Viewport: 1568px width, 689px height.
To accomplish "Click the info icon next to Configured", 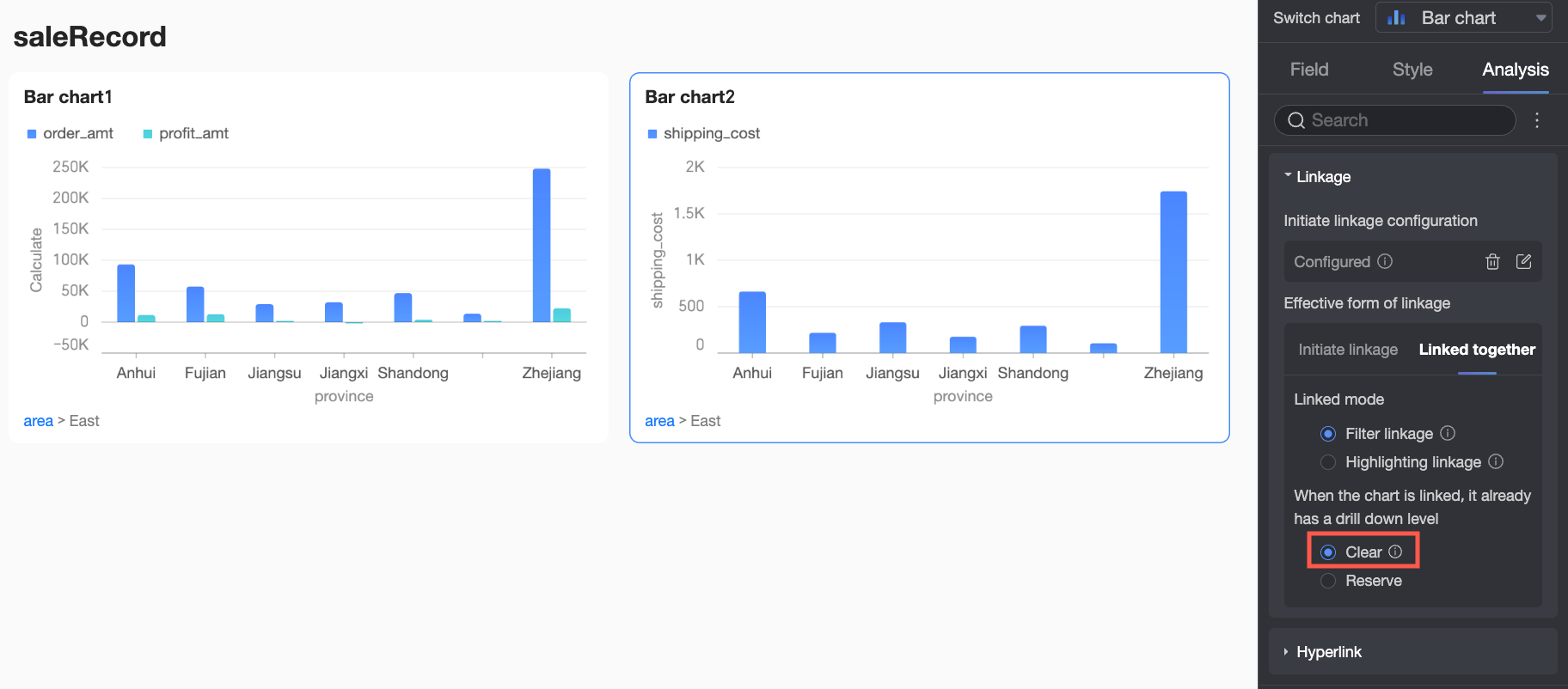I will coord(1385,261).
